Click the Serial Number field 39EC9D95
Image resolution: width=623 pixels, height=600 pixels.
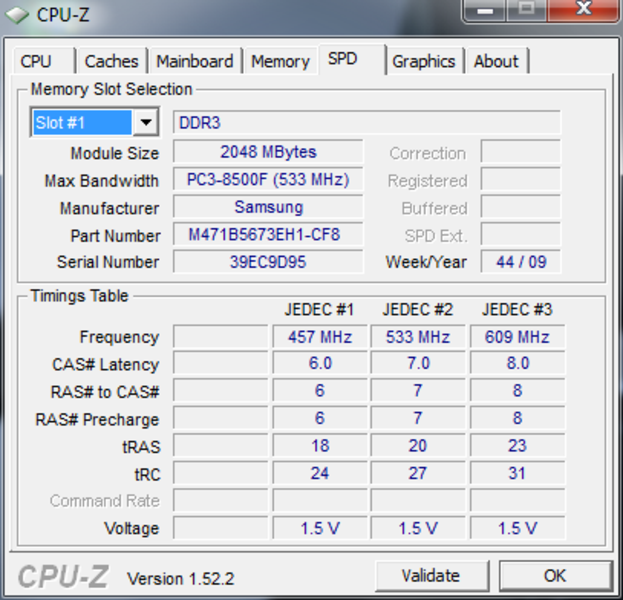point(267,262)
